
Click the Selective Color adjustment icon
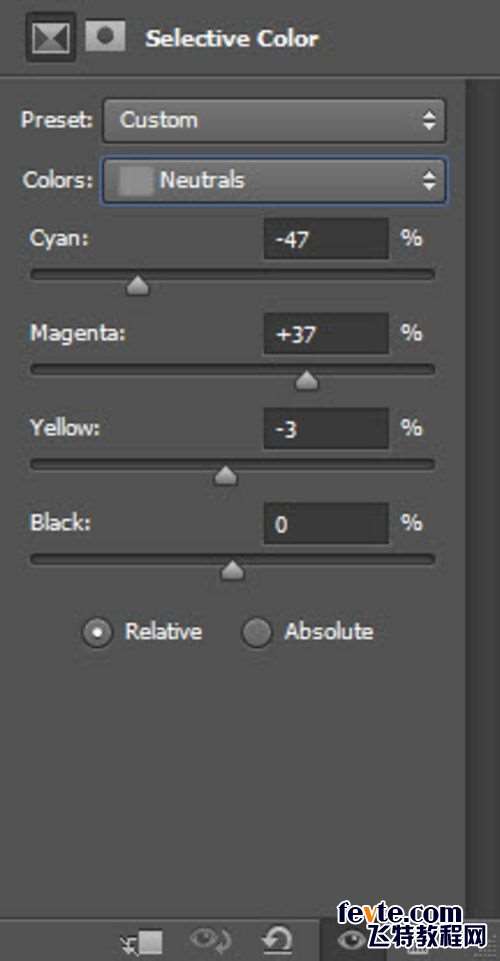coord(51,39)
